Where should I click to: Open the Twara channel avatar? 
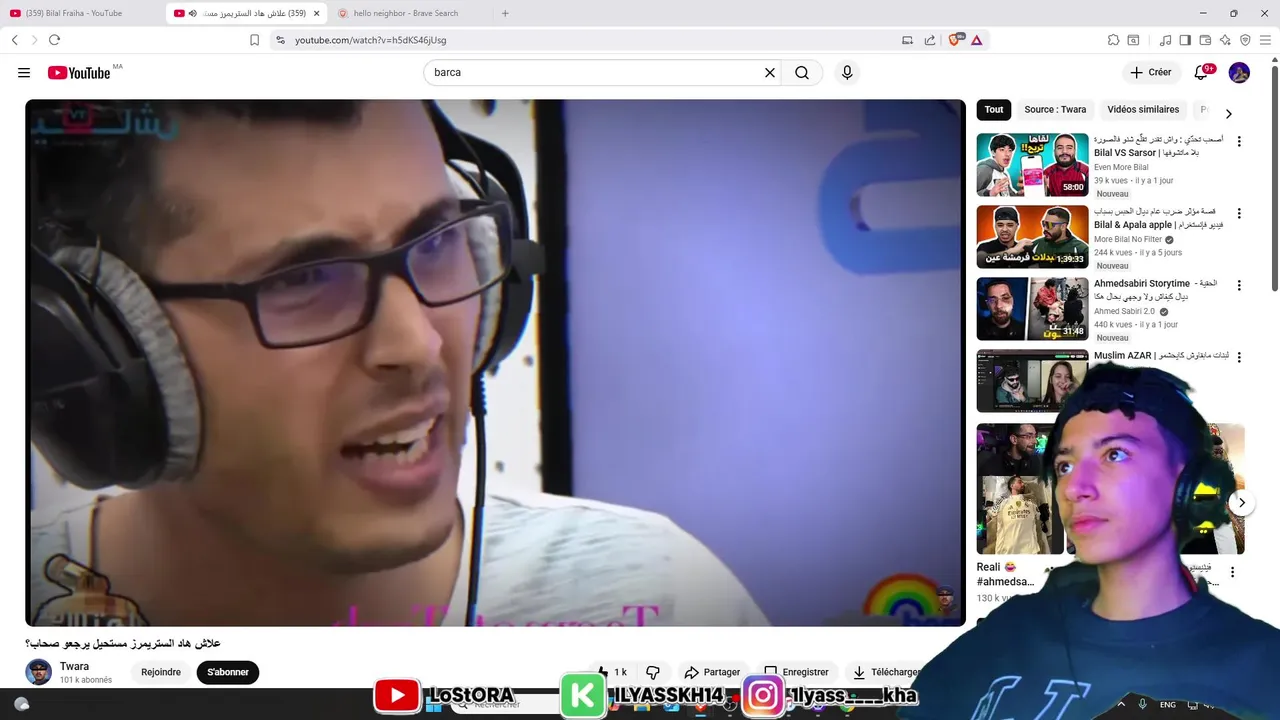[x=38, y=672]
